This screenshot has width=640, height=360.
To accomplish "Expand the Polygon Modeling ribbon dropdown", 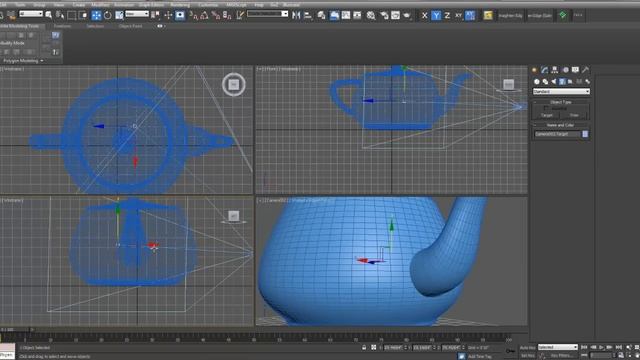I will coord(23,61).
